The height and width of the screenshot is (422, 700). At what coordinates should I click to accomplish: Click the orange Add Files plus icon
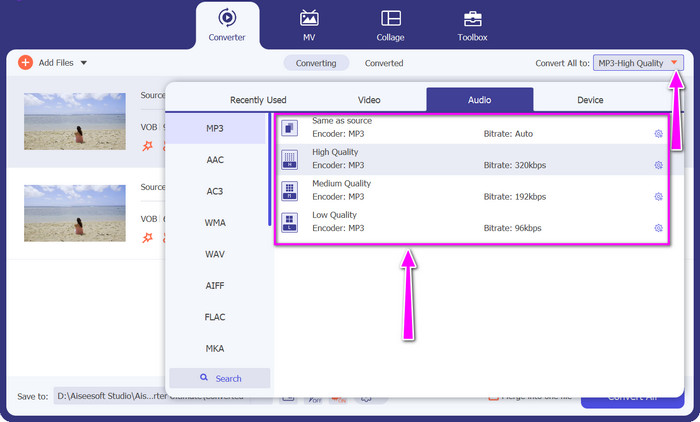(25, 63)
